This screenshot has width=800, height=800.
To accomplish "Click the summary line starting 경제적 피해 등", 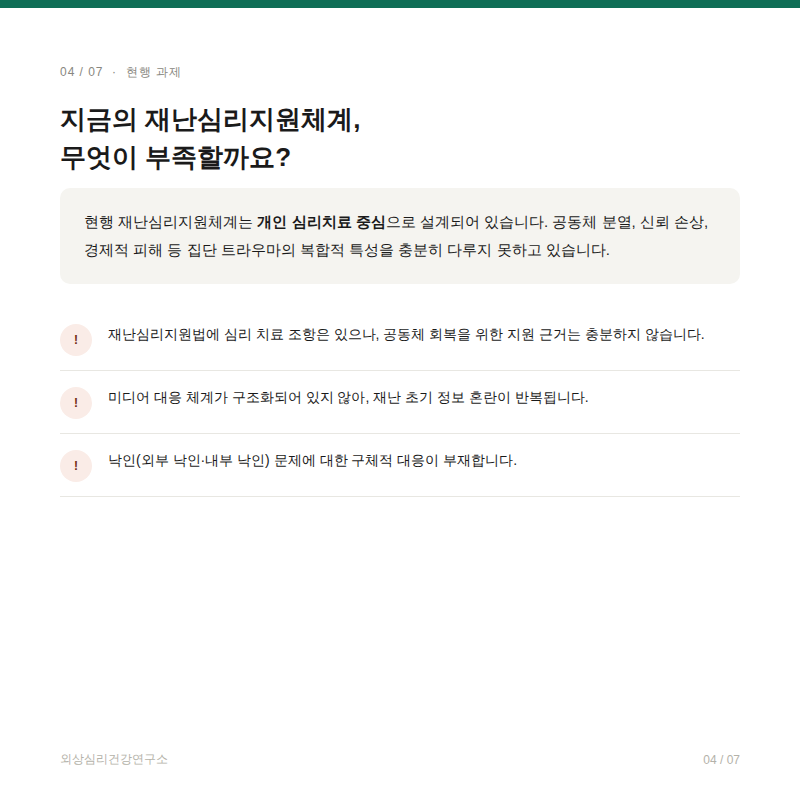I will [x=347, y=250].
